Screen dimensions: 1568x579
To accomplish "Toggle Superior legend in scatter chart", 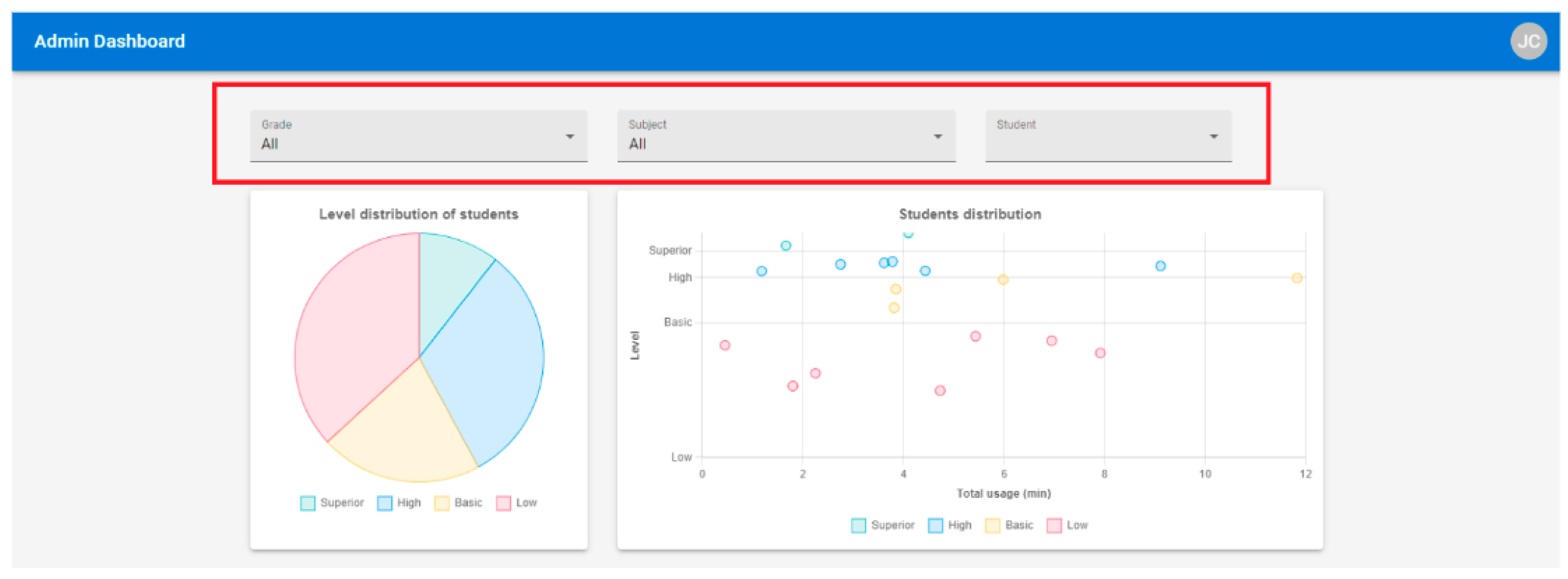I will 883,525.
